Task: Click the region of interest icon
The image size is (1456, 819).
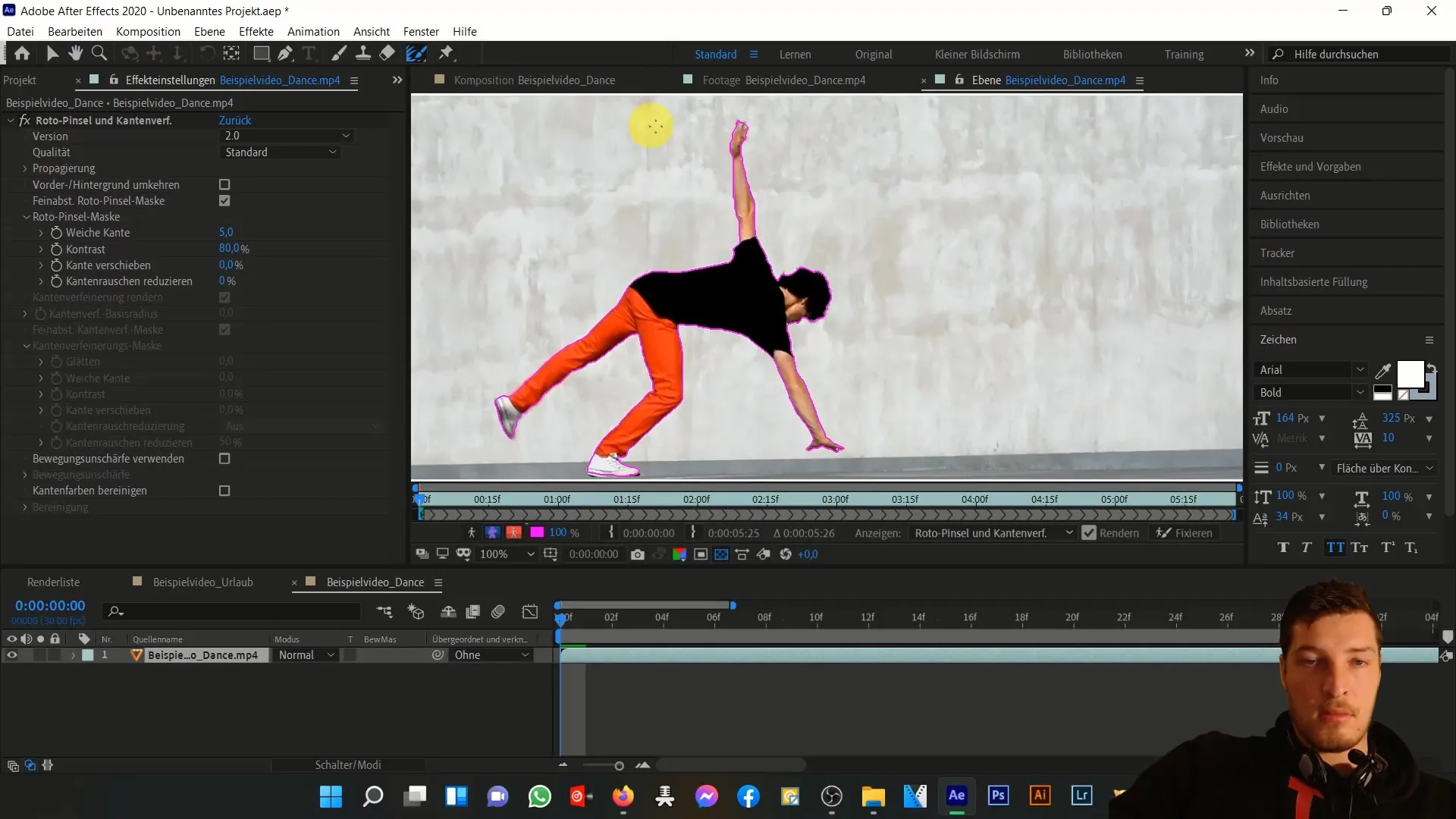Action: (701, 554)
